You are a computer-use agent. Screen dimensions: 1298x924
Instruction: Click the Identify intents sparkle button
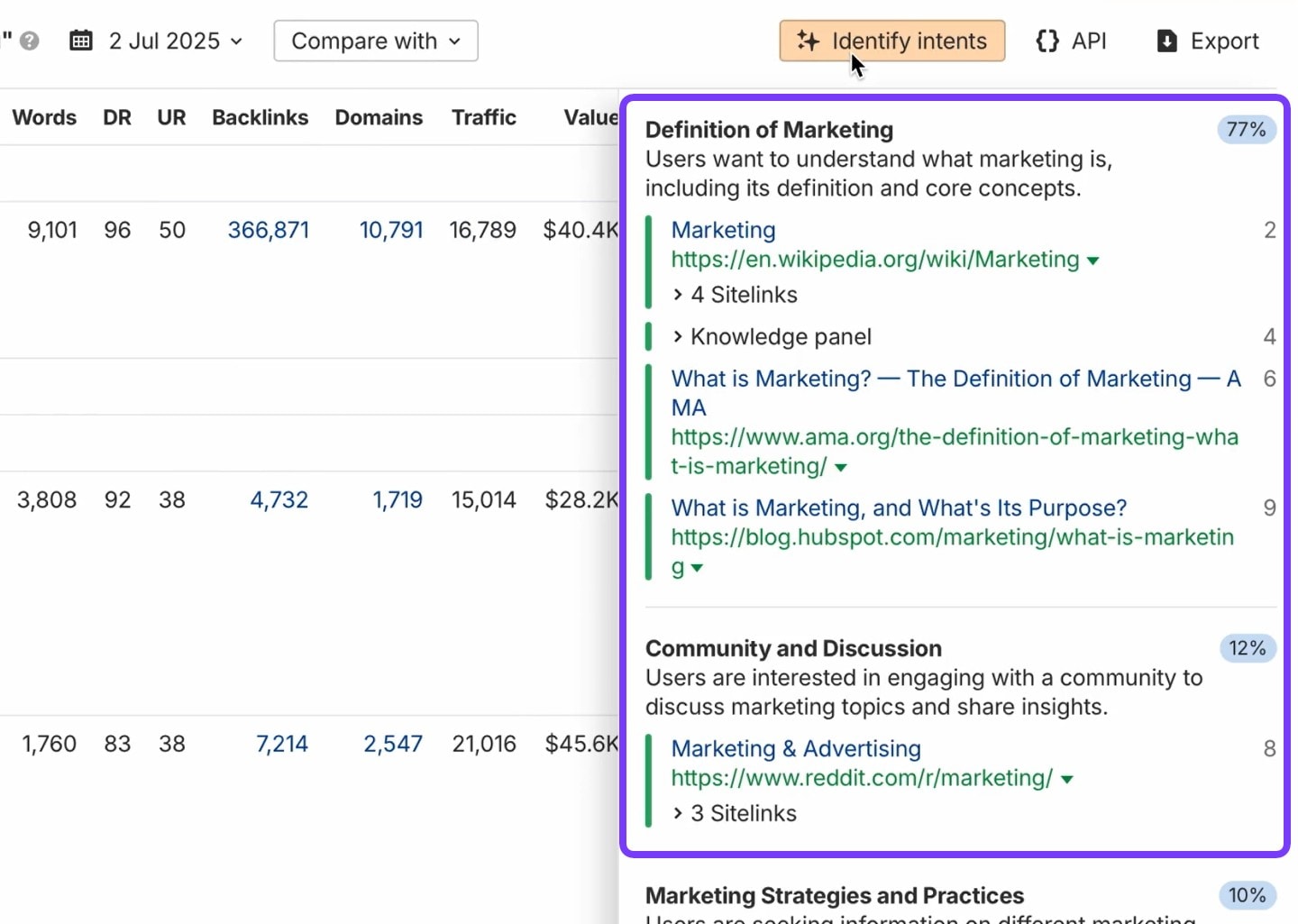pos(891,41)
